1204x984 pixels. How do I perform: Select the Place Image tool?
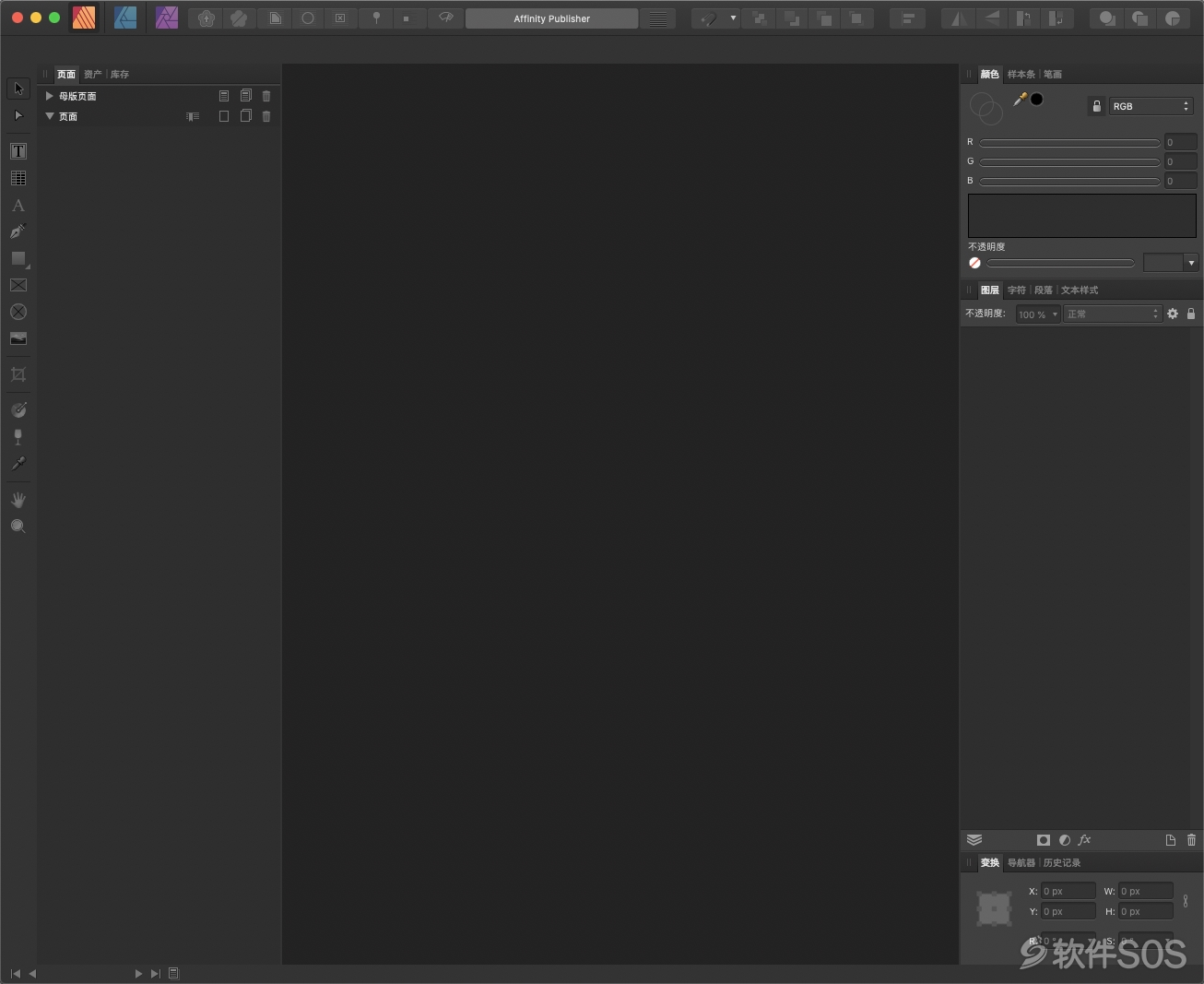[18, 338]
